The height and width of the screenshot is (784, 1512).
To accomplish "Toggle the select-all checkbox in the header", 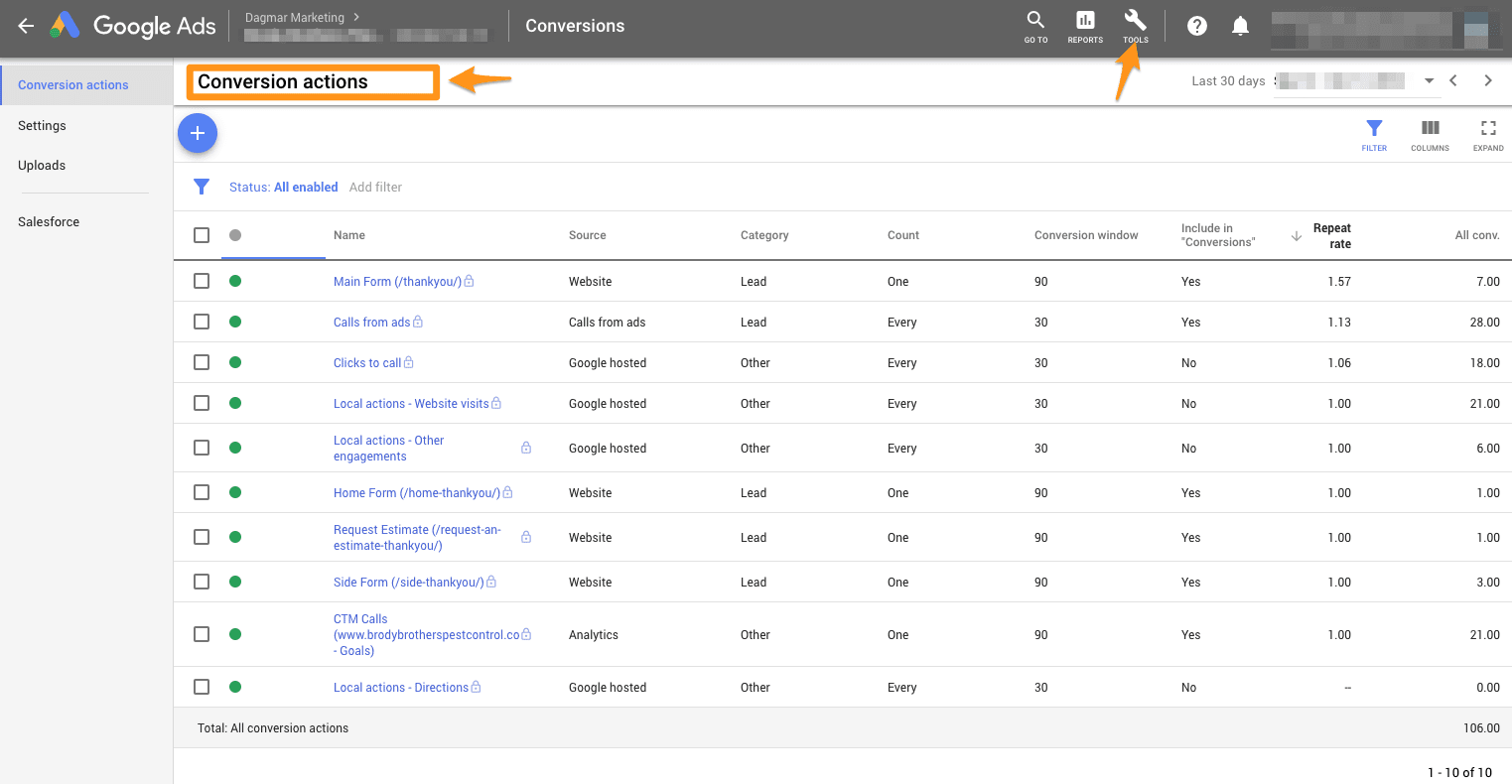I will pyautogui.click(x=202, y=235).
